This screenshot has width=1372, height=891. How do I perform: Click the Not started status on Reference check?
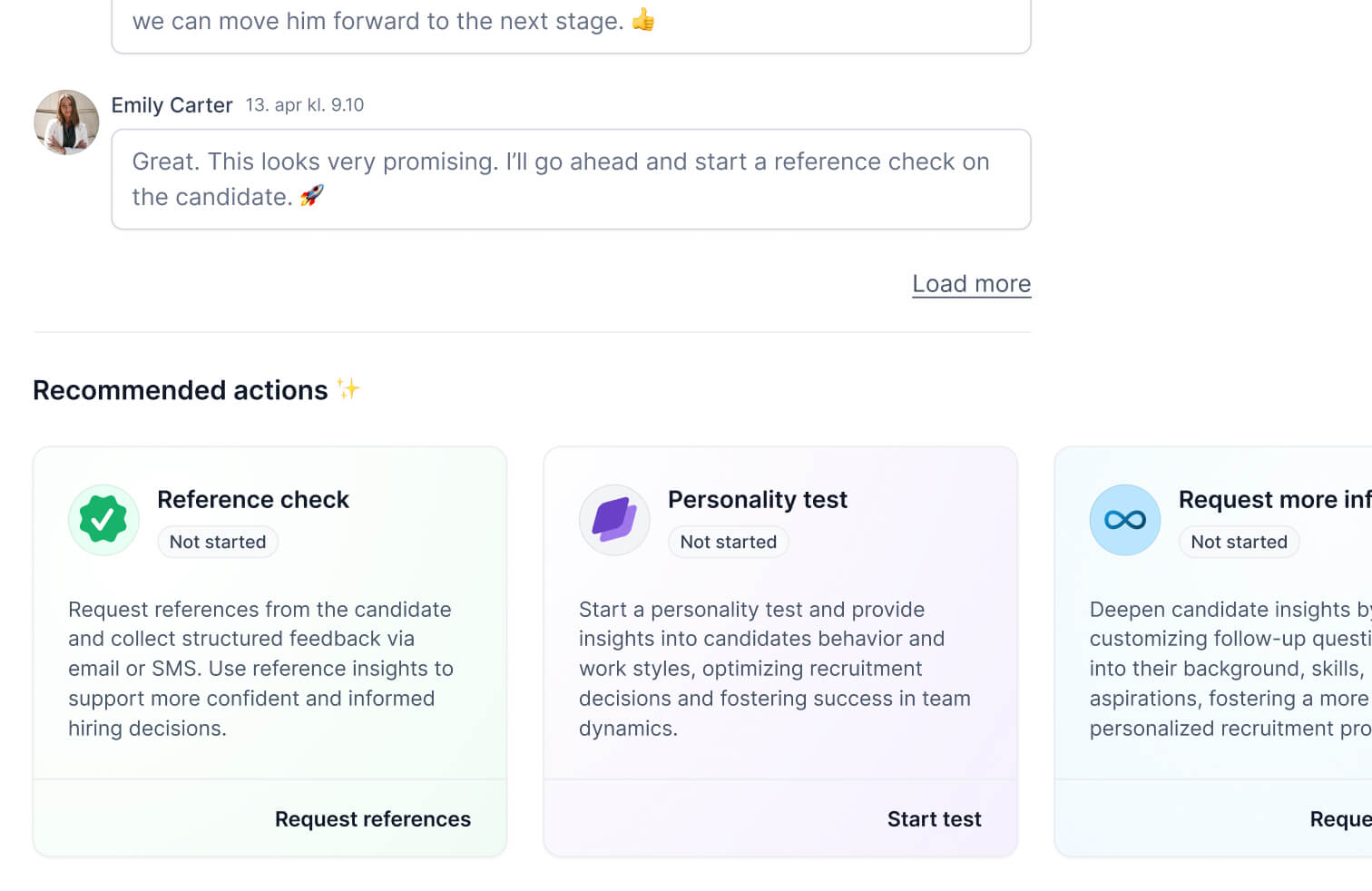tap(217, 542)
